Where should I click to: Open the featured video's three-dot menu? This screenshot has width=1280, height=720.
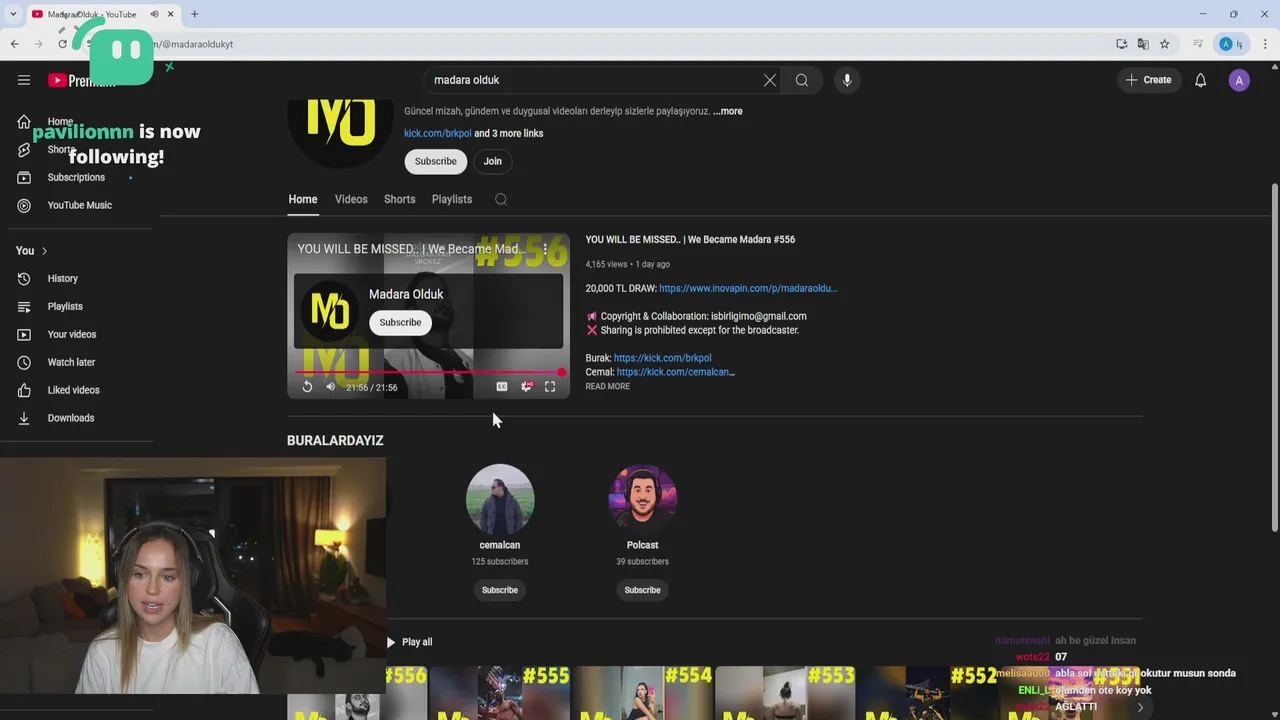(x=545, y=249)
